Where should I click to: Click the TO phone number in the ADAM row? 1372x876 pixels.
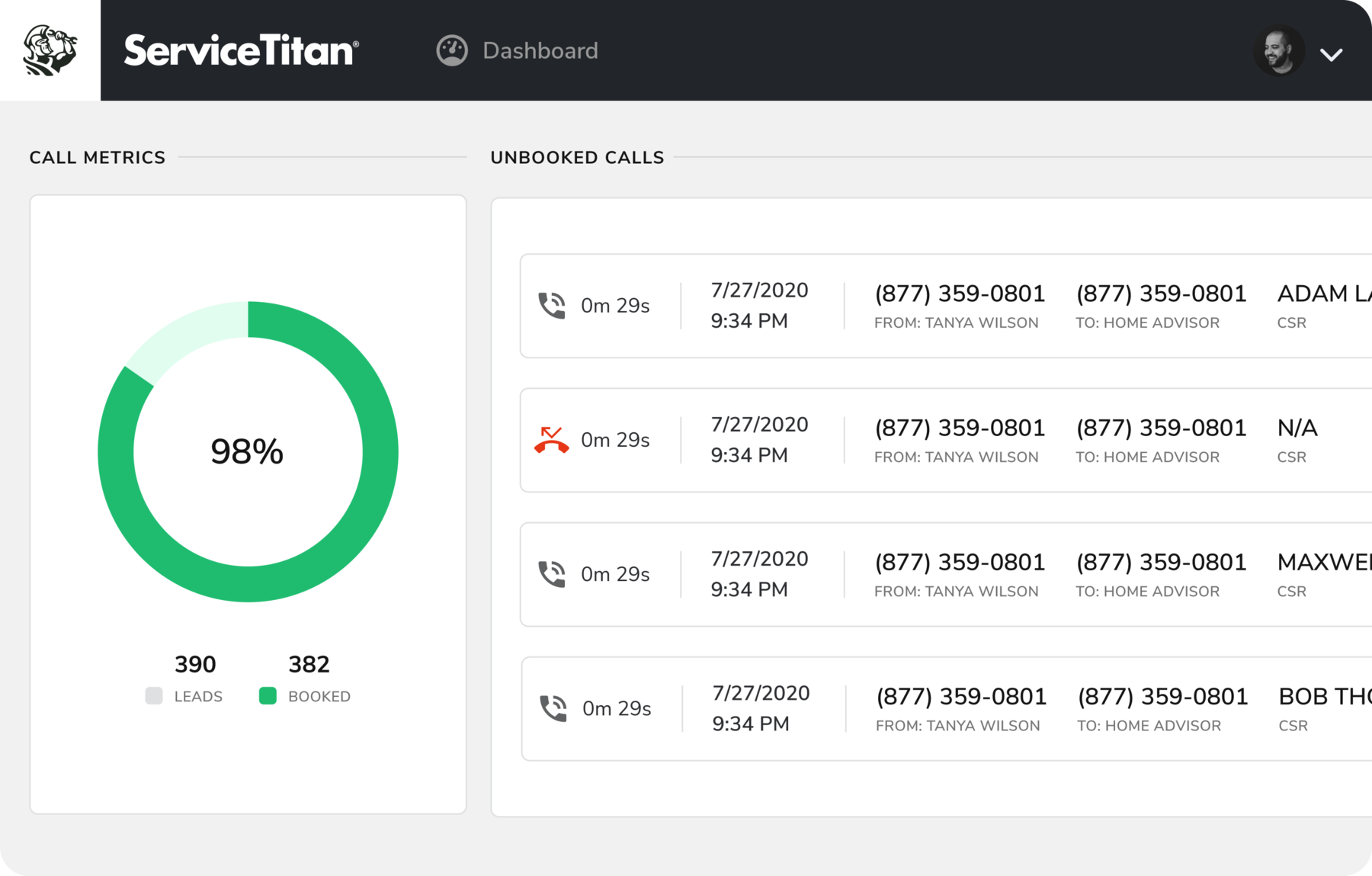click(x=1161, y=294)
